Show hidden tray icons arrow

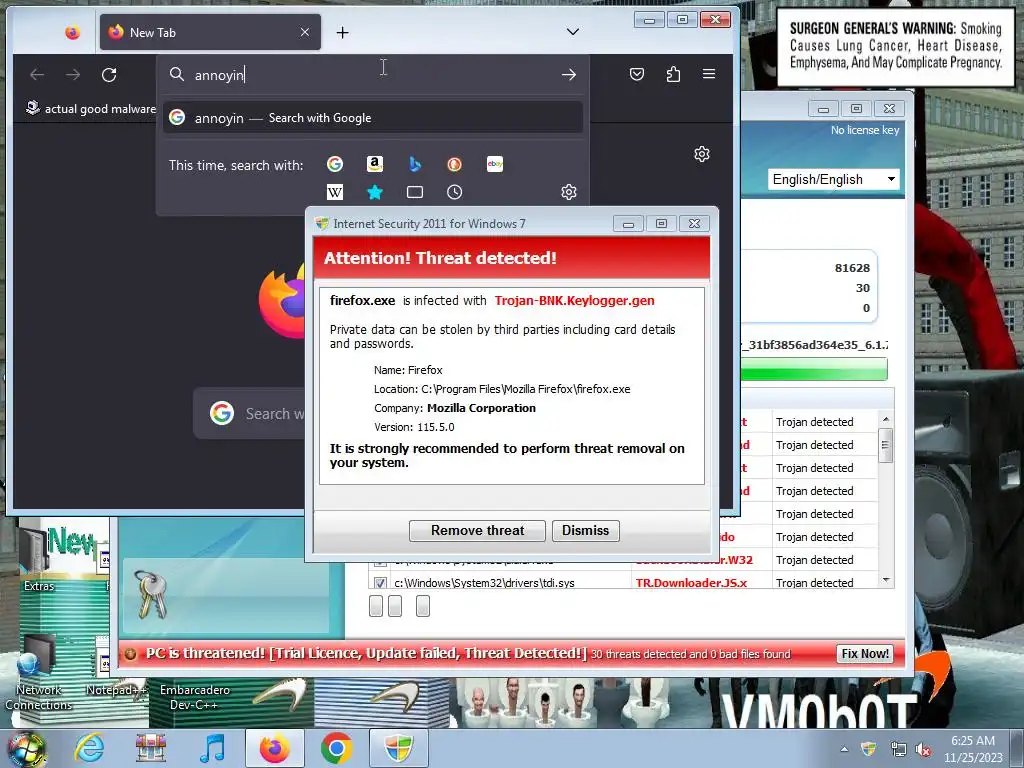tap(844, 750)
